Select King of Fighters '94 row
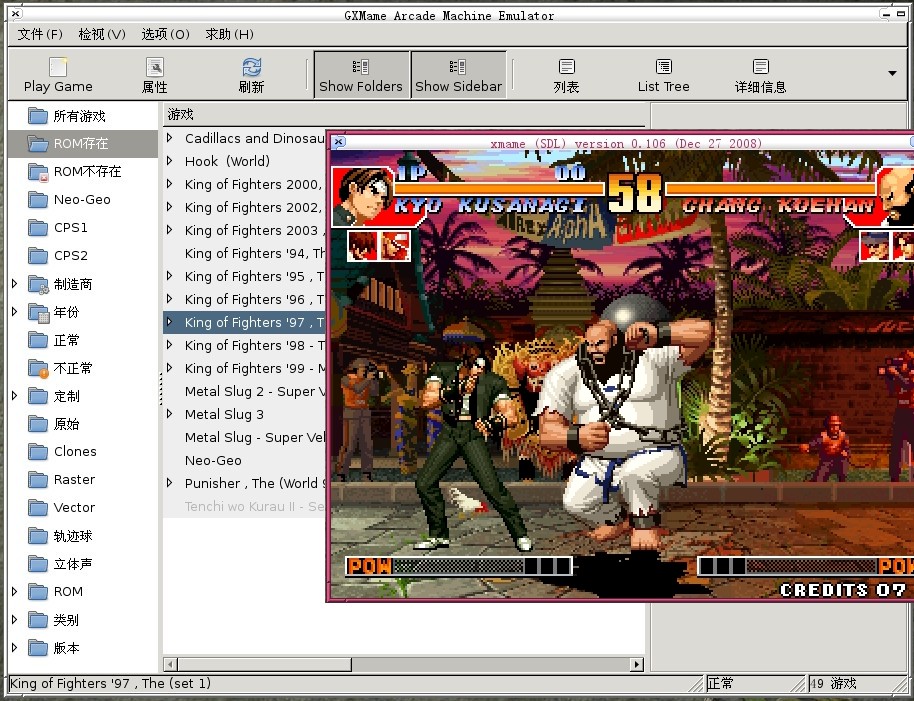Image resolution: width=914 pixels, height=701 pixels. [x=244, y=253]
